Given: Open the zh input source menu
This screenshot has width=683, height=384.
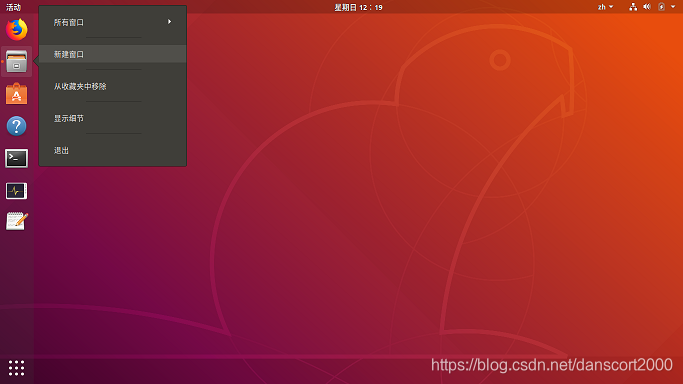Looking at the screenshot, I should coord(605,7).
